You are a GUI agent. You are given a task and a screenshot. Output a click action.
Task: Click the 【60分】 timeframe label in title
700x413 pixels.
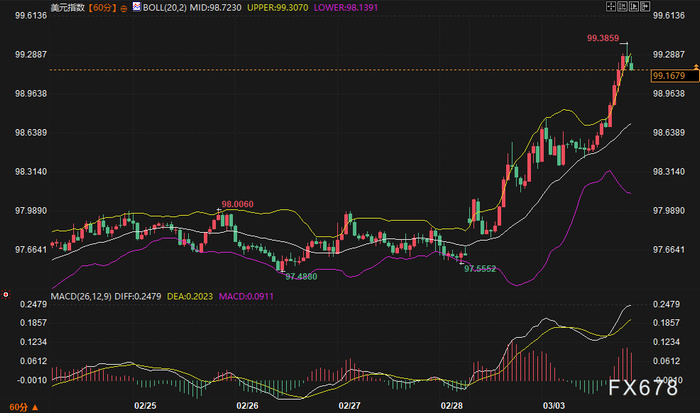point(102,8)
